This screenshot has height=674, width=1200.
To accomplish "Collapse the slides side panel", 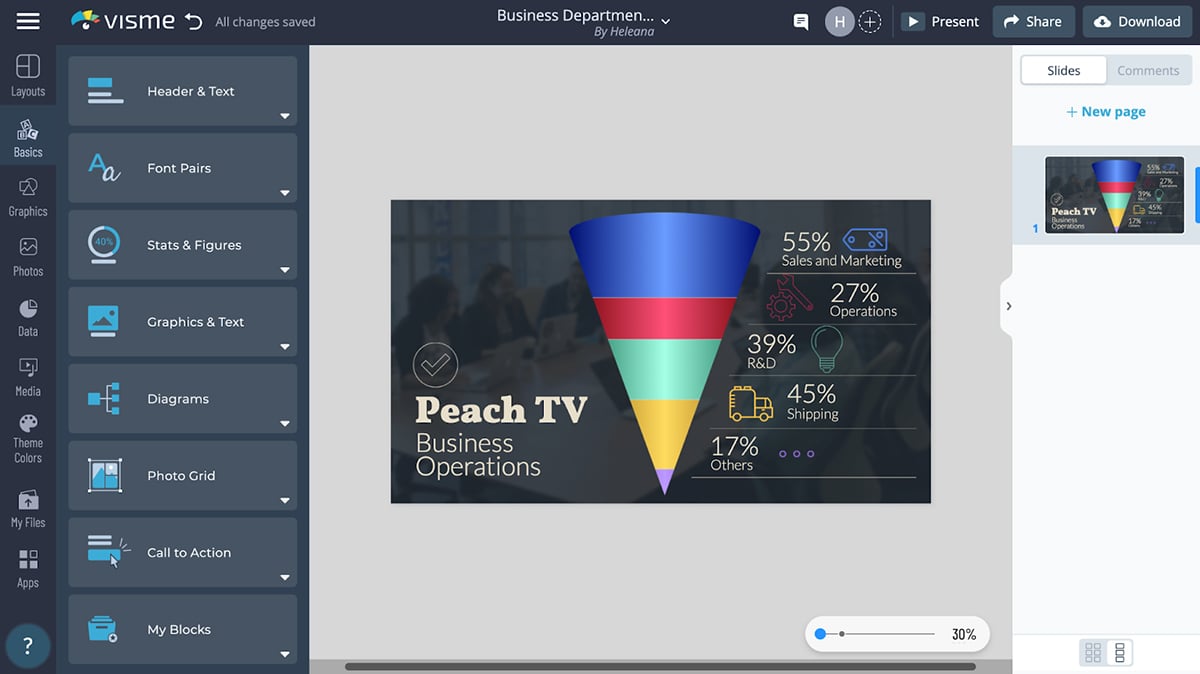I will (x=1008, y=306).
